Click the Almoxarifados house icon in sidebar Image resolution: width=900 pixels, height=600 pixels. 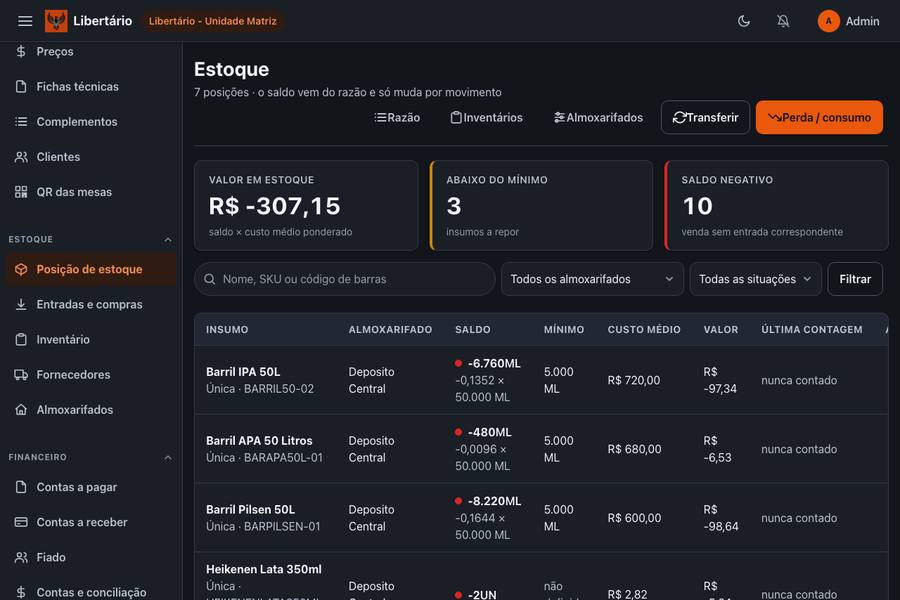(21, 409)
